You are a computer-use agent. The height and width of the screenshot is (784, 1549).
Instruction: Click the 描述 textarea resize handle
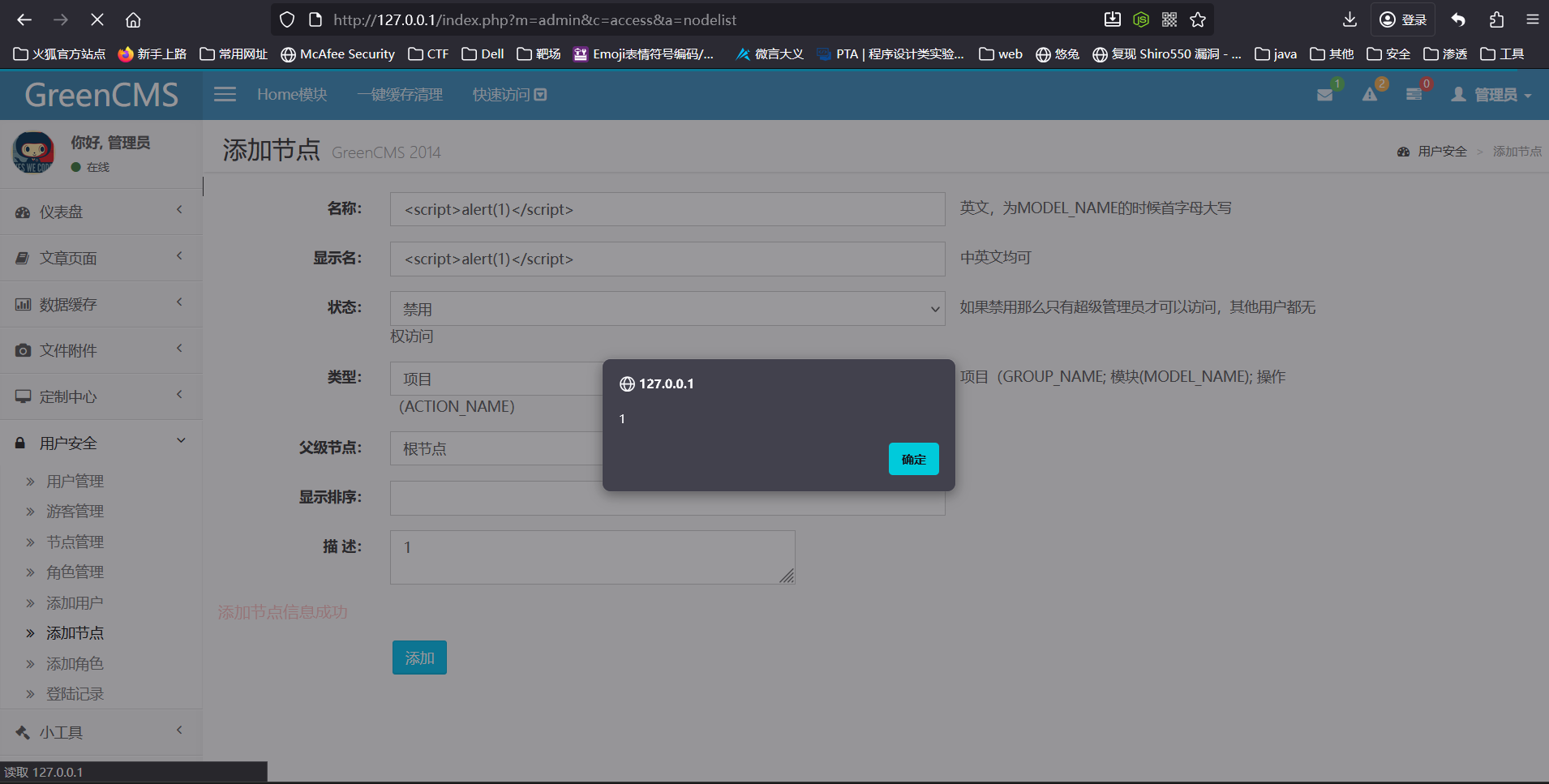(787, 576)
